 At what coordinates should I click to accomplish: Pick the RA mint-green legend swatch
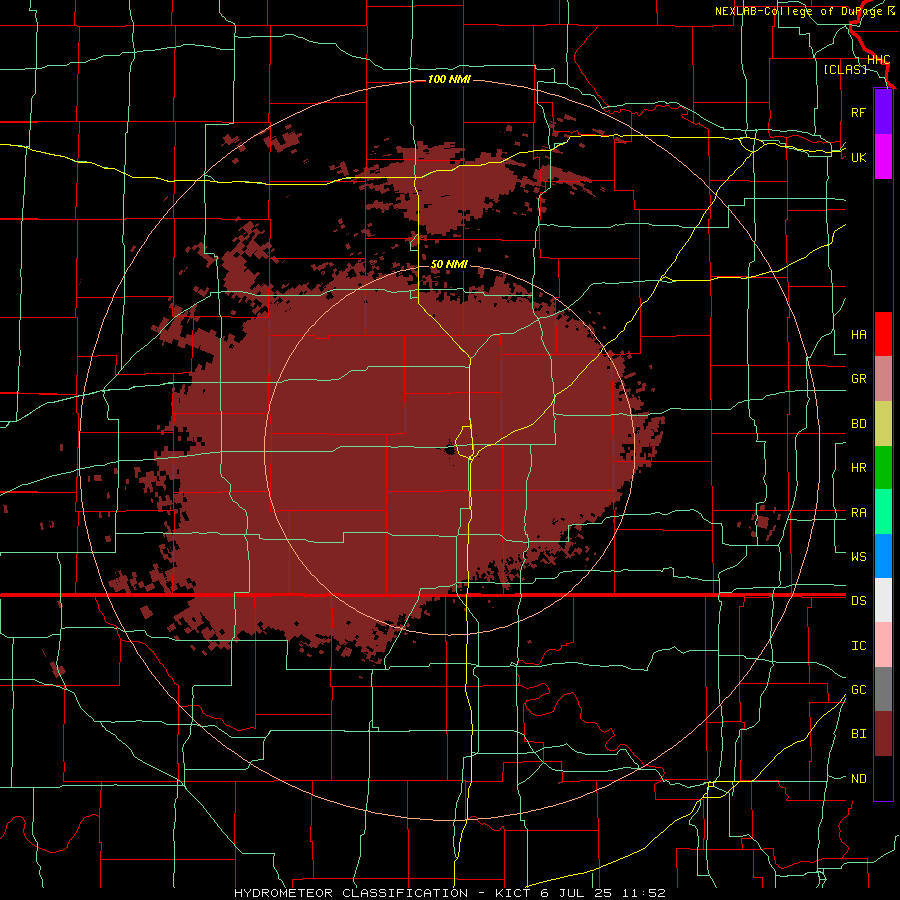tap(883, 512)
